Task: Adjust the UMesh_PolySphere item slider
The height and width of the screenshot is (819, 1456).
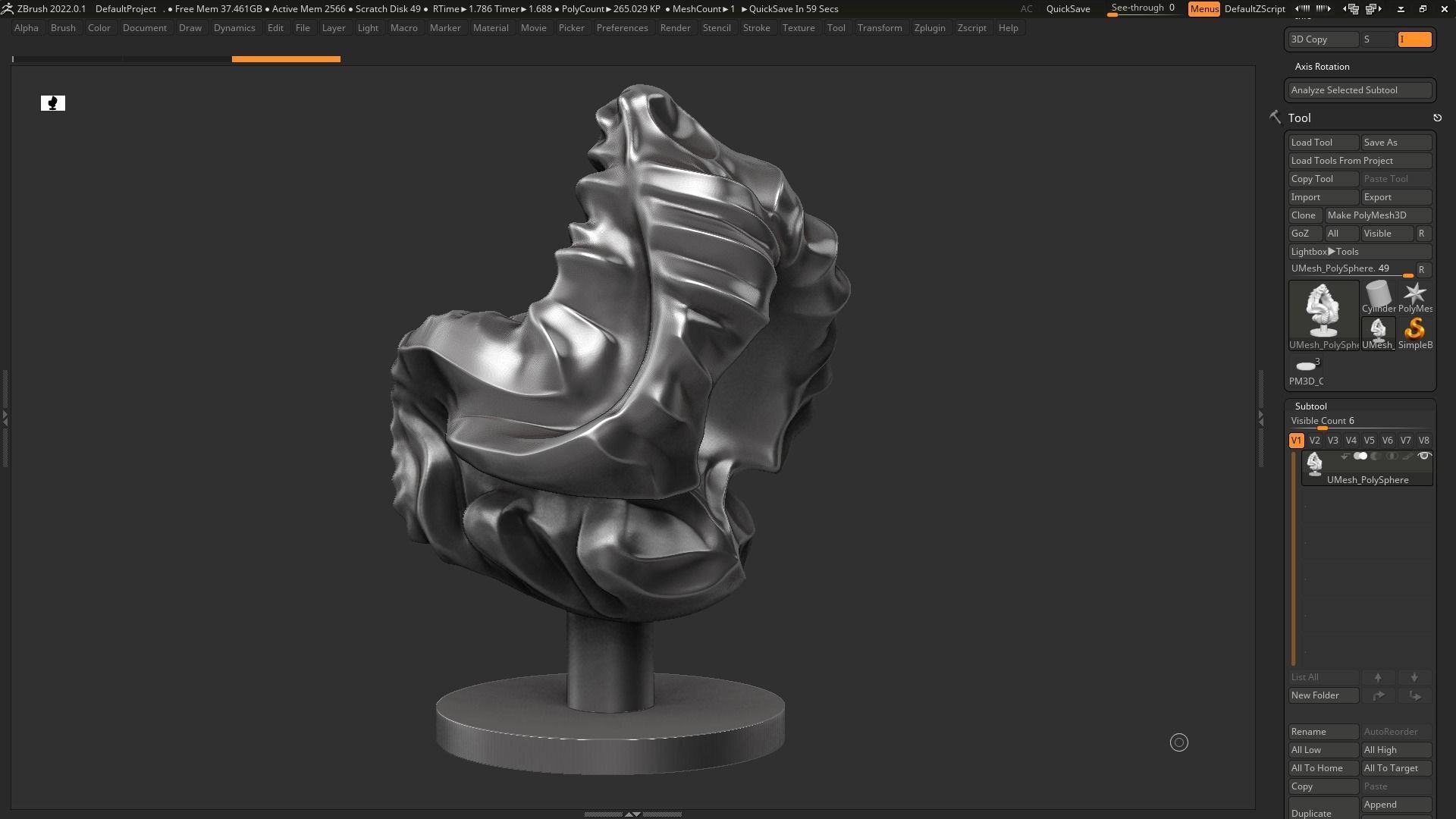Action: [x=1351, y=269]
